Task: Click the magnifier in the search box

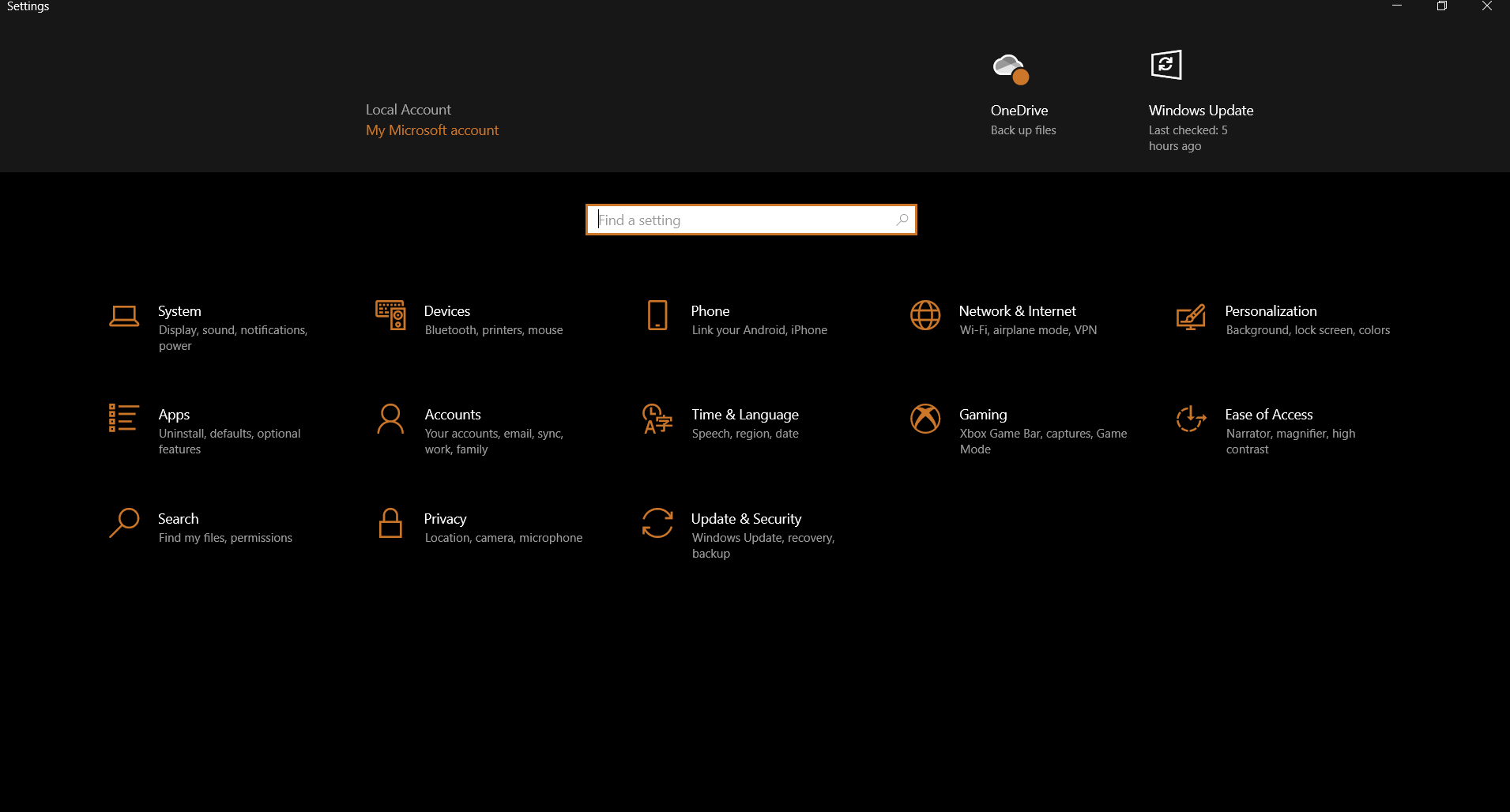Action: (902, 220)
